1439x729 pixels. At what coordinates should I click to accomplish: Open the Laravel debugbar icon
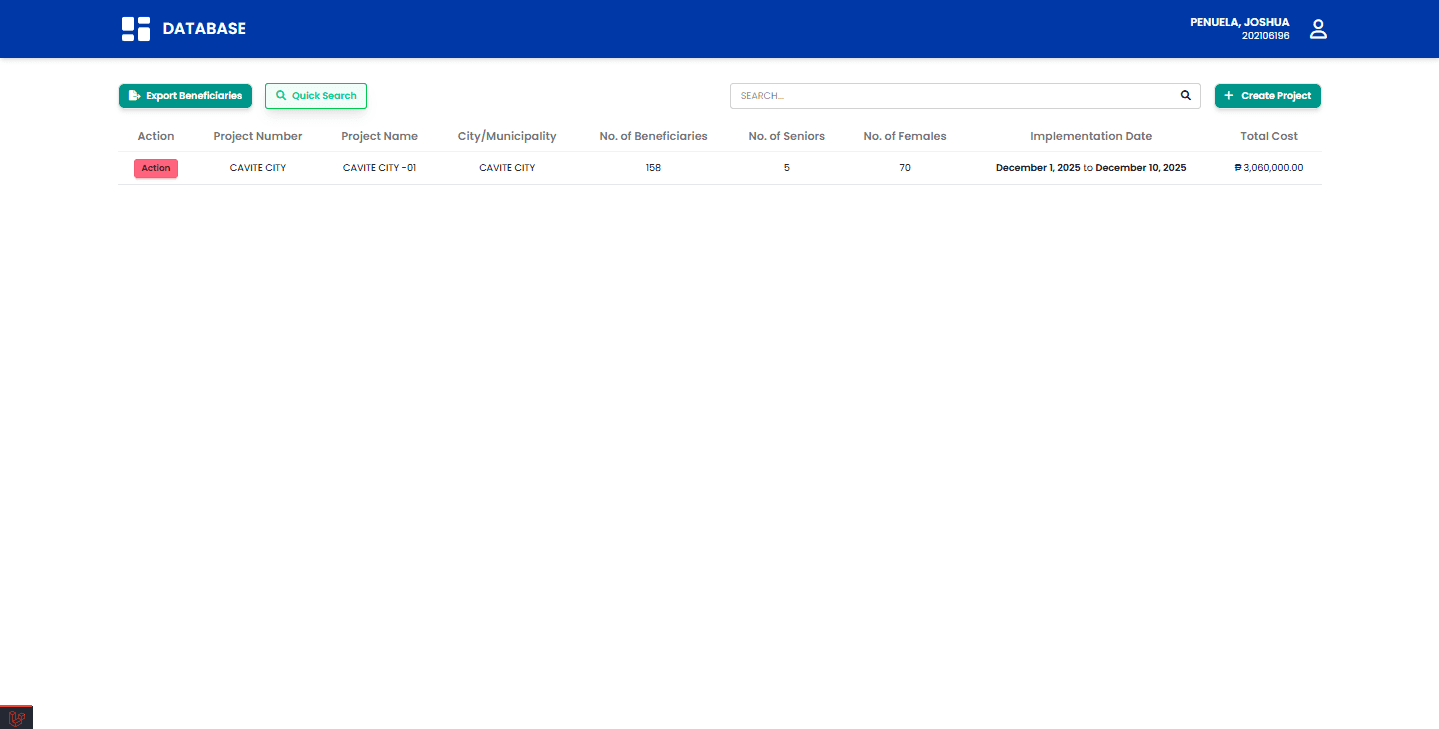pyautogui.click(x=16, y=718)
